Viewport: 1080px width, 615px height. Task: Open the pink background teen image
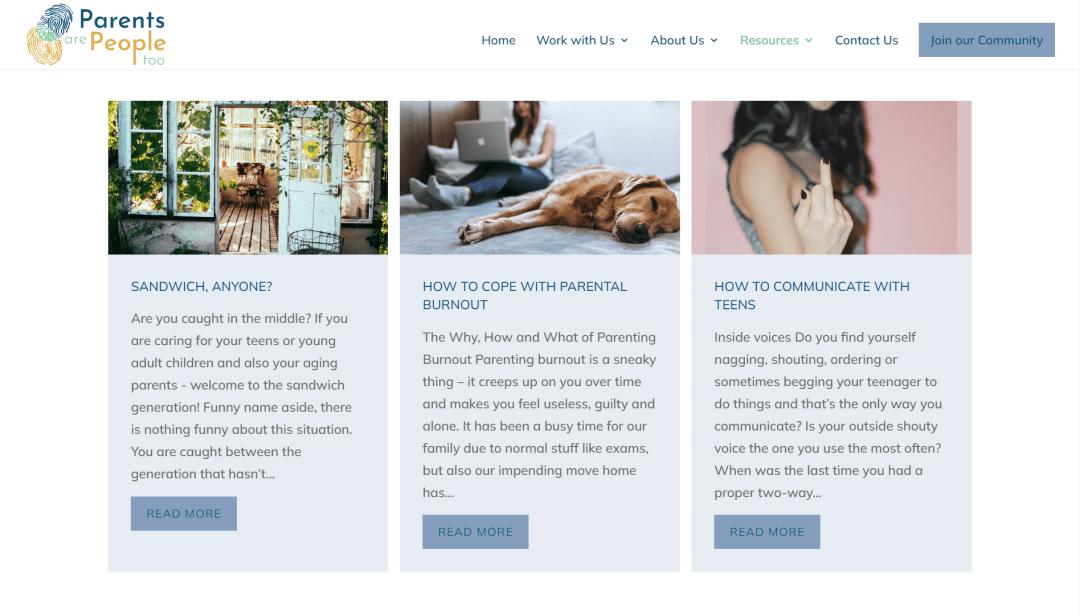pyautogui.click(x=831, y=178)
